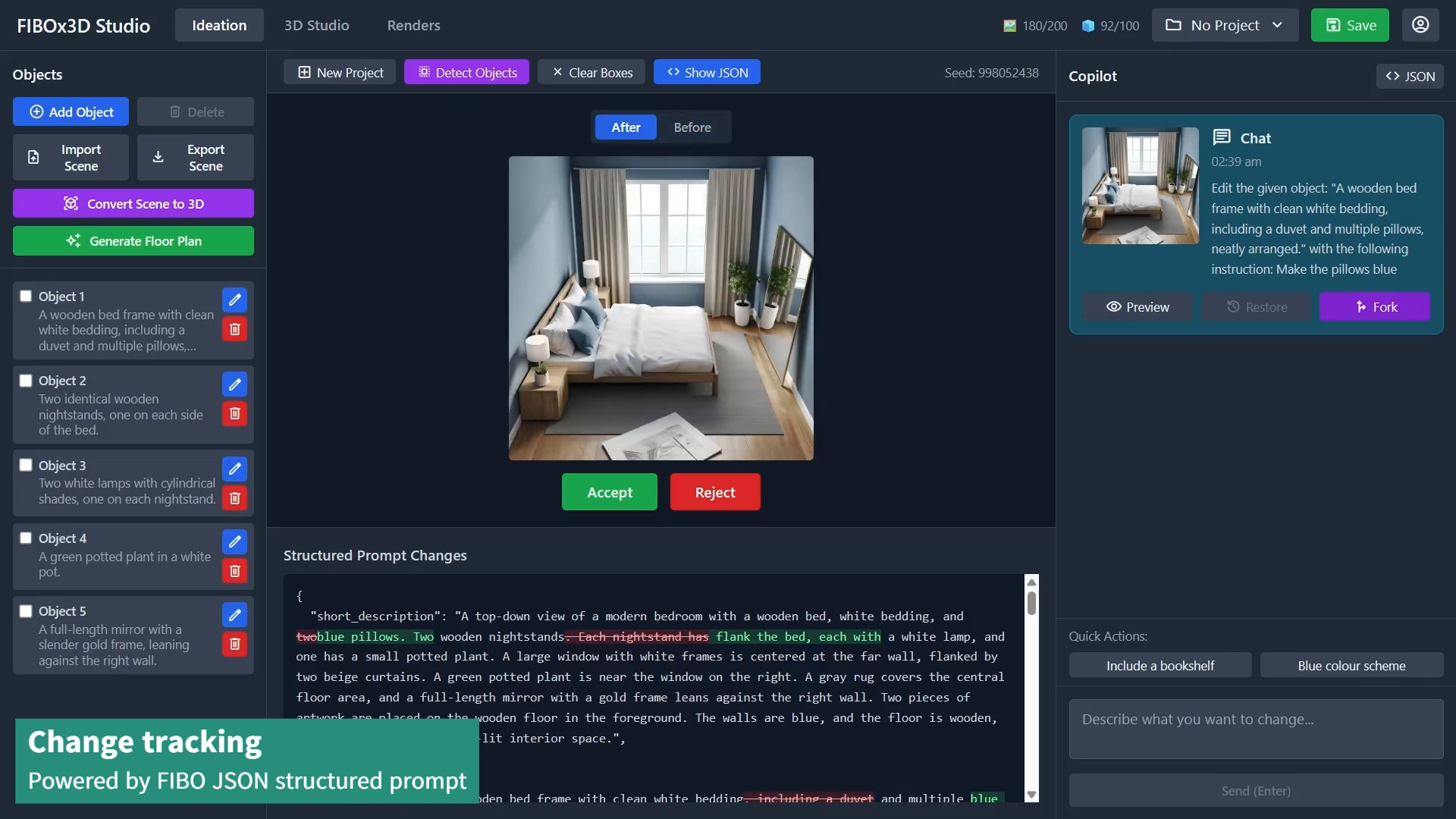Choose the Blue colour scheme quick action

(x=1351, y=665)
